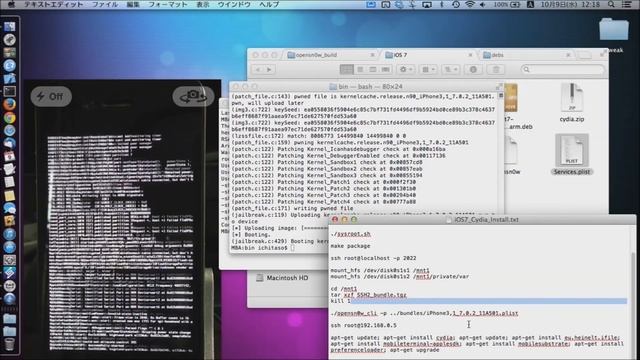Viewport: 640px width, 360px height.
Task: Open Finder from the Dock
Action: (x=9, y=27)
